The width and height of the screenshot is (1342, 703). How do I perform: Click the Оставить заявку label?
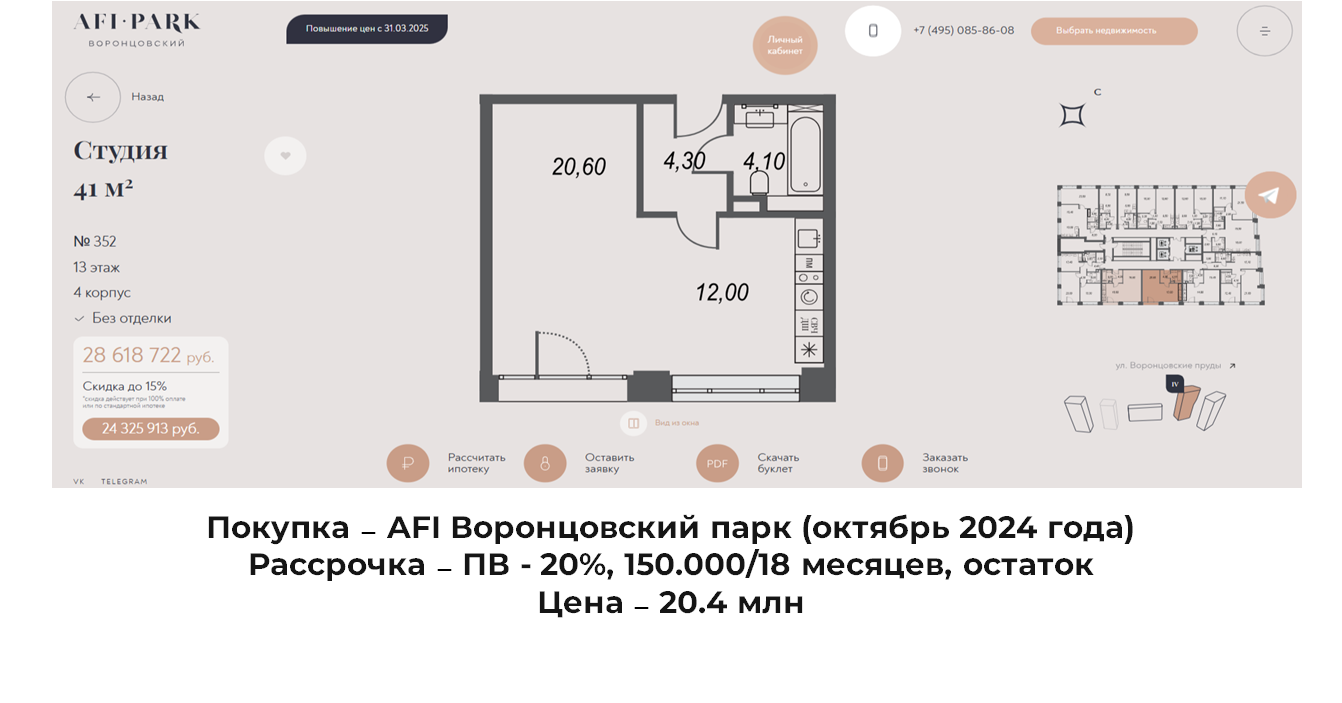click(610, 463)
